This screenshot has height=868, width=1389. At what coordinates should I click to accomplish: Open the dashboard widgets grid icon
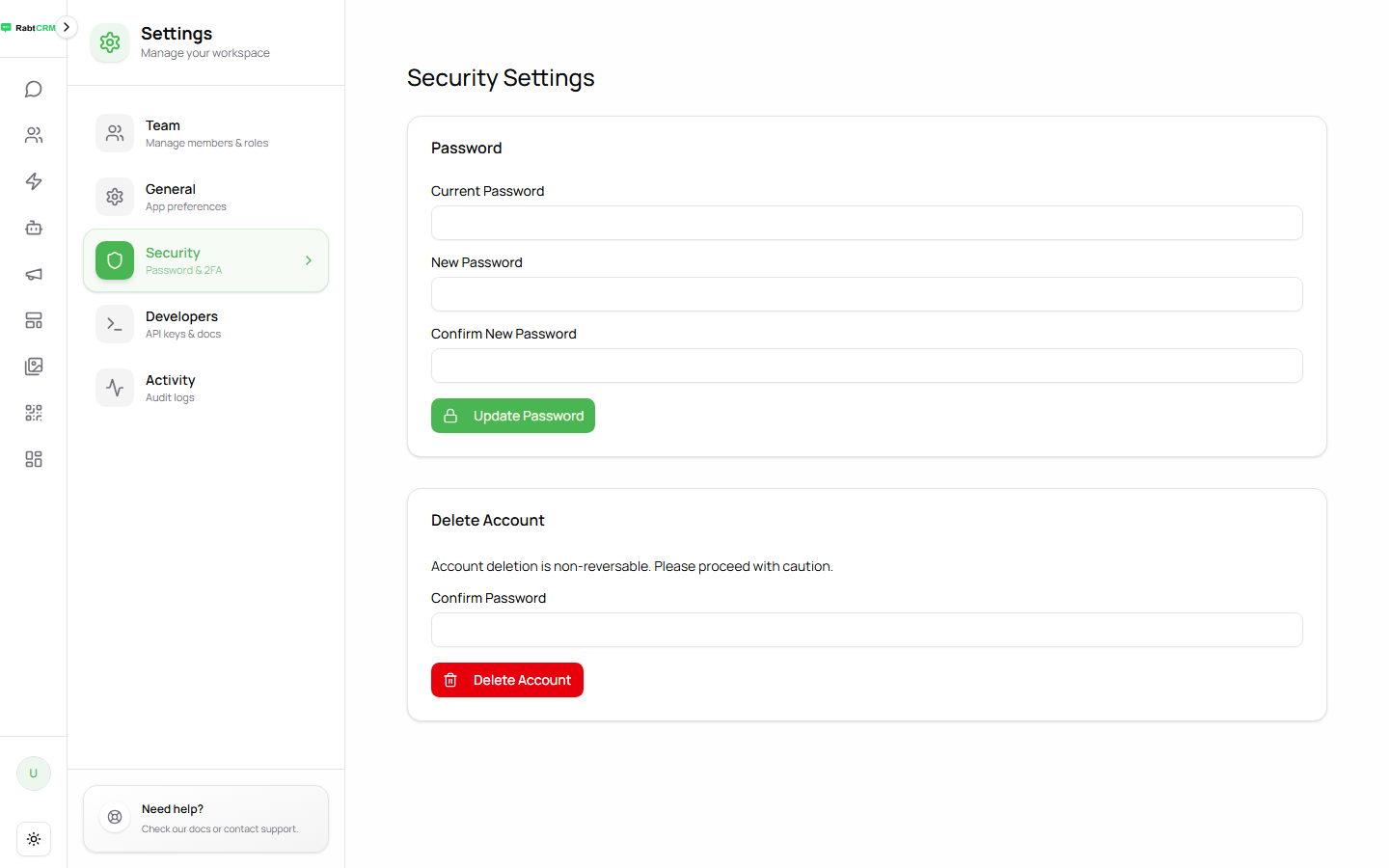coord(34,459)
